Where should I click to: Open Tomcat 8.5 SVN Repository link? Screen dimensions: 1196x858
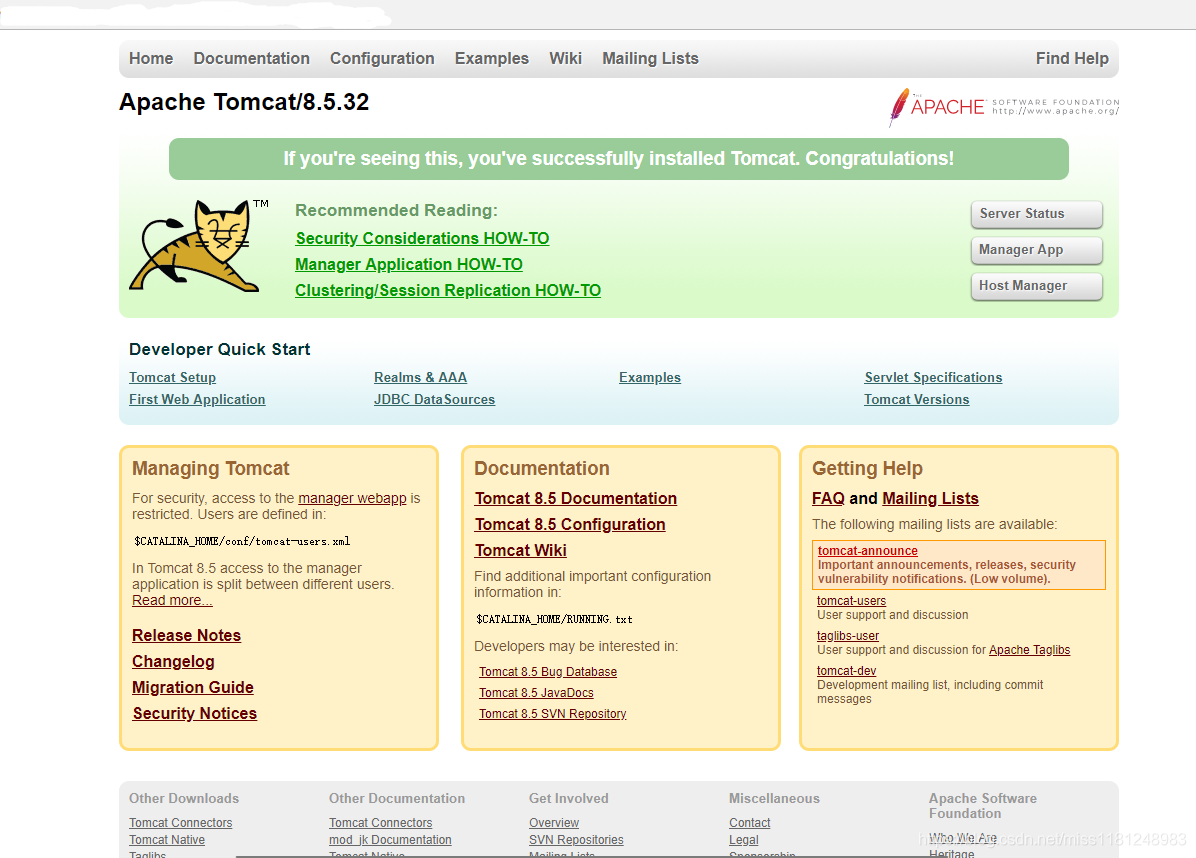tap(552, 714)
